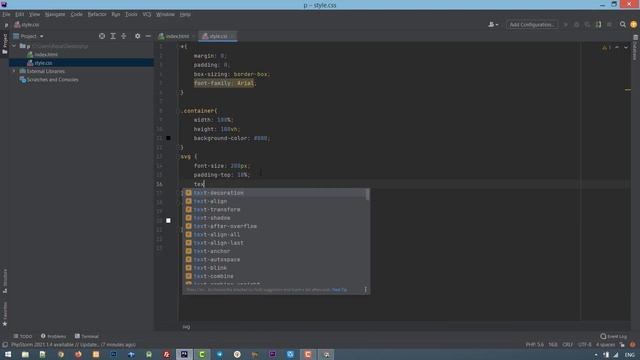Click the black color swatch in gutter
The width and height of the screenshot is (640, 360).
click(x=168, y=138)
